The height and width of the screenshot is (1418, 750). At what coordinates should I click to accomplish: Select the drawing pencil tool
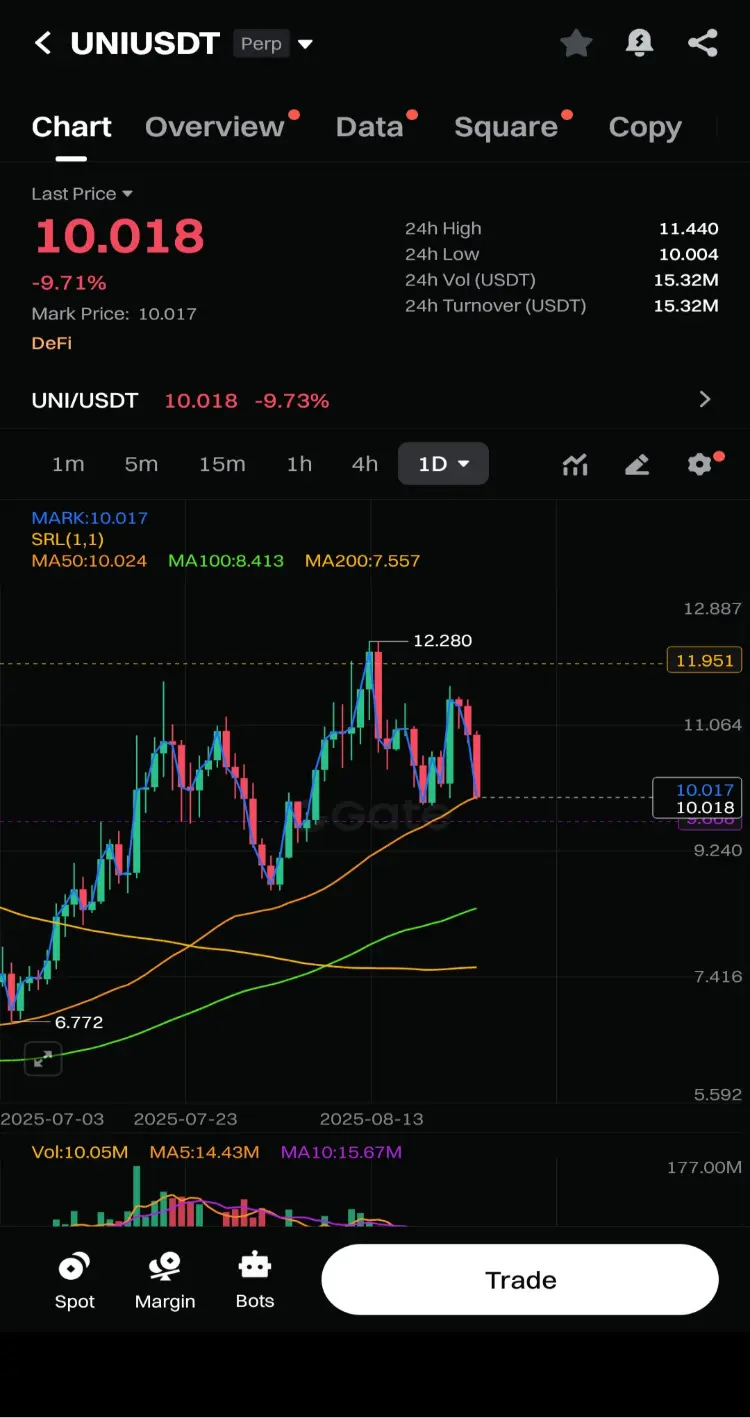[637, 464]
